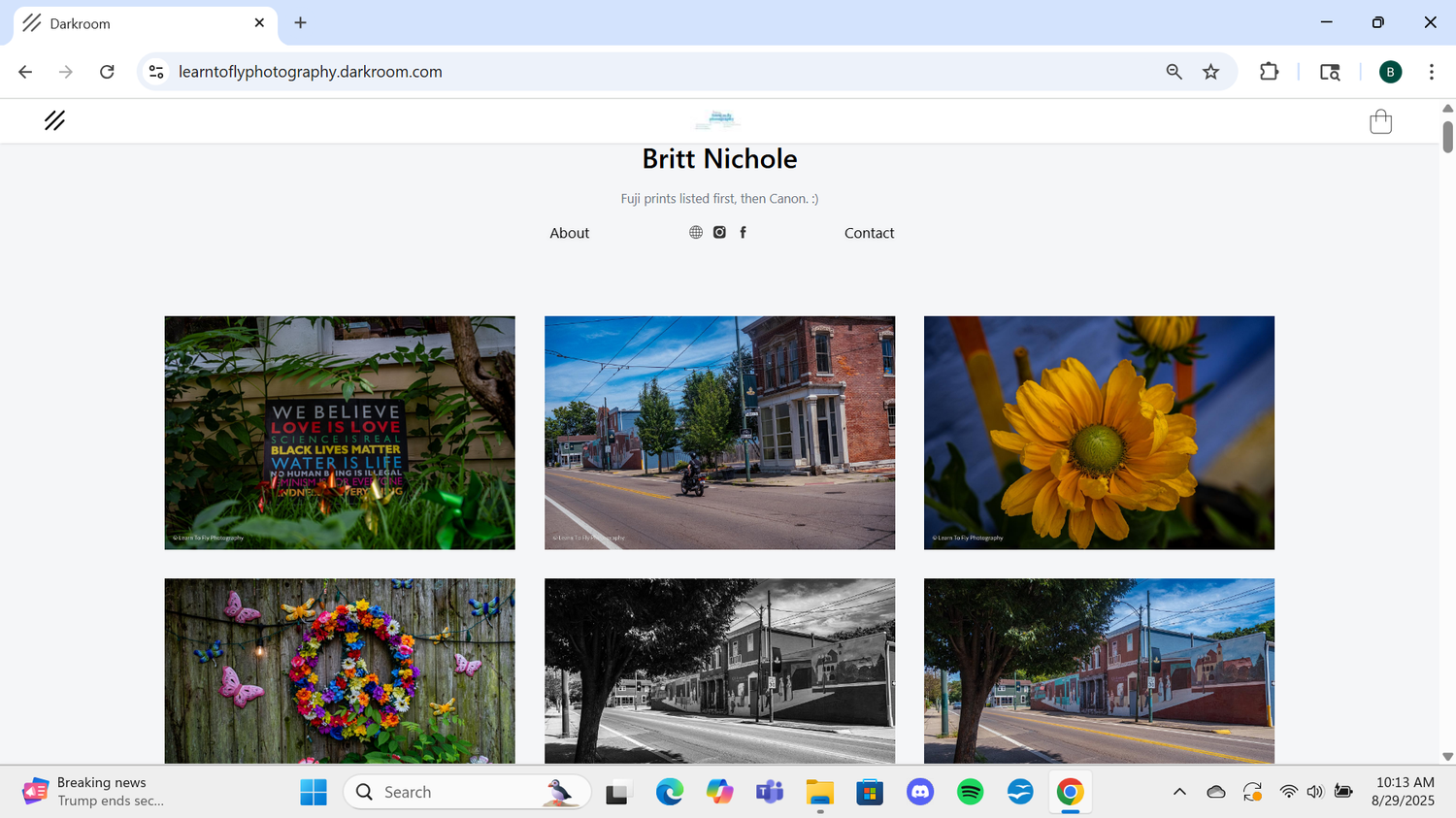Open Chrome three-dot menu
1456x818 pixels.
(1432, 72)
